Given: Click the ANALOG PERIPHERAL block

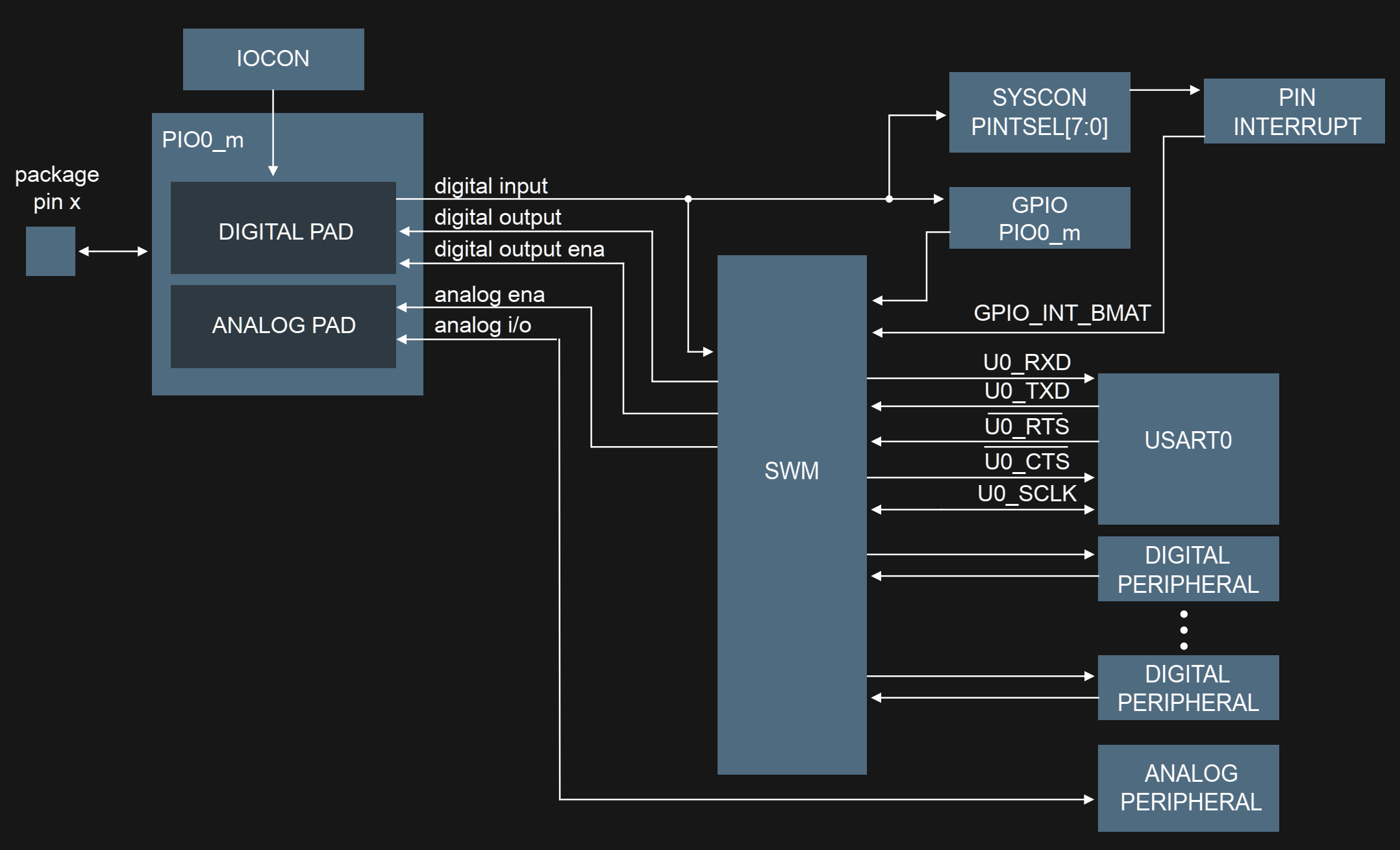Looking at the screenshot, I should tap(1188, 788).
